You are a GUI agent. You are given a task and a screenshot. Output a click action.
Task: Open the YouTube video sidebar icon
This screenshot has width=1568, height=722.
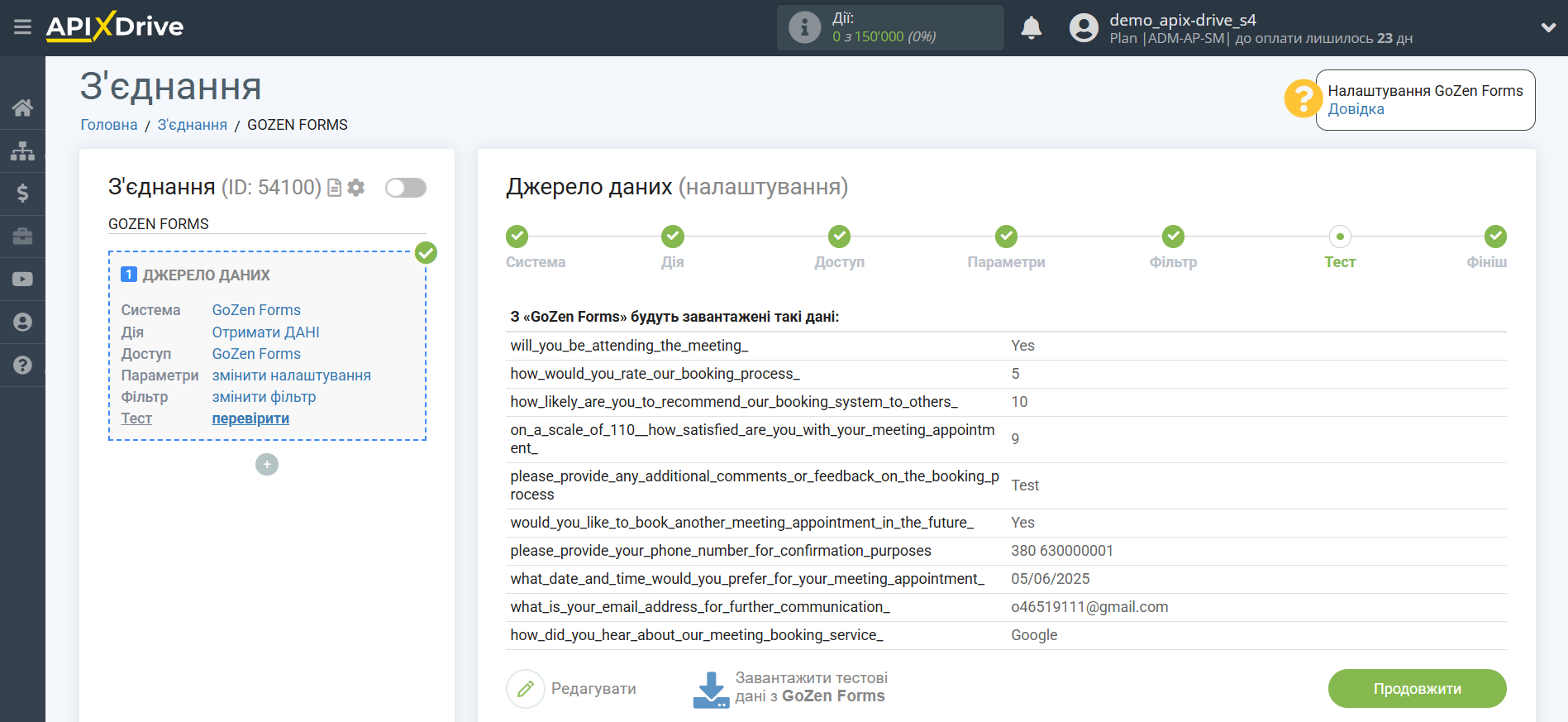[x=22, y=280]
